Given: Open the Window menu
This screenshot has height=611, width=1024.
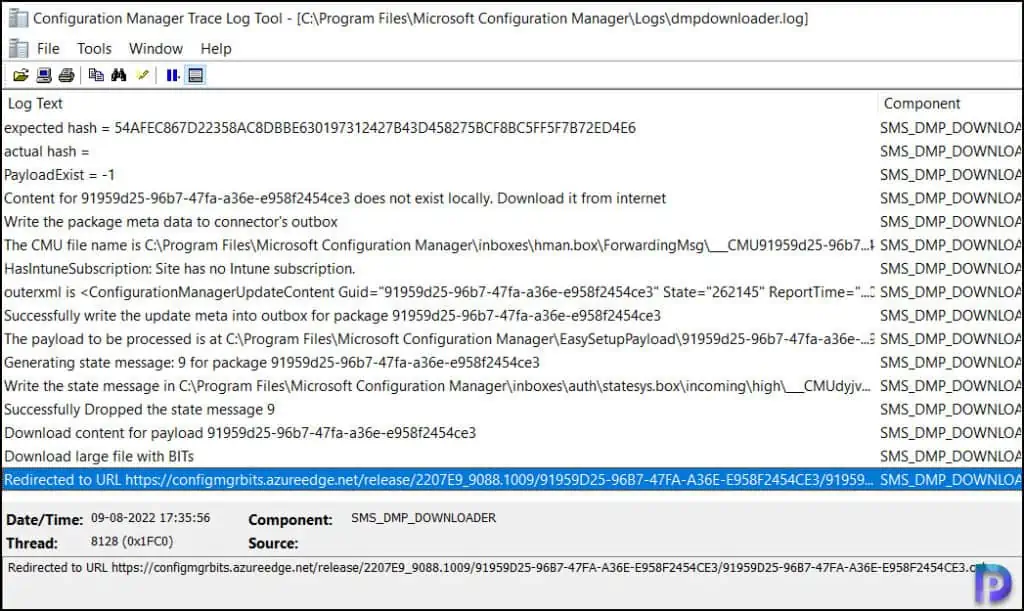Looking at the screenshot, I should click(155, 48).
